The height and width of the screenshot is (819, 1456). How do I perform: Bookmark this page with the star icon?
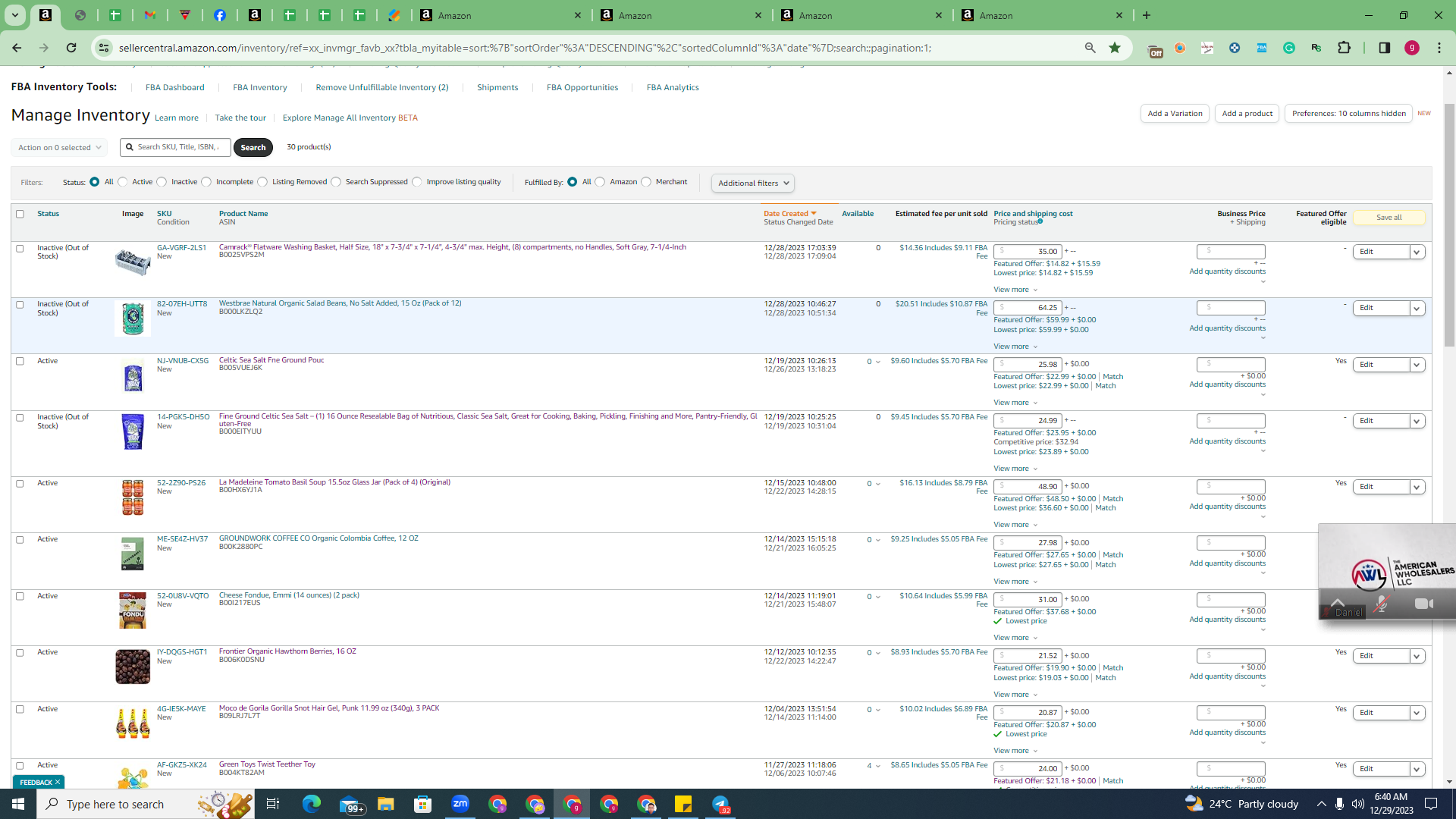tap(1115, 48)
